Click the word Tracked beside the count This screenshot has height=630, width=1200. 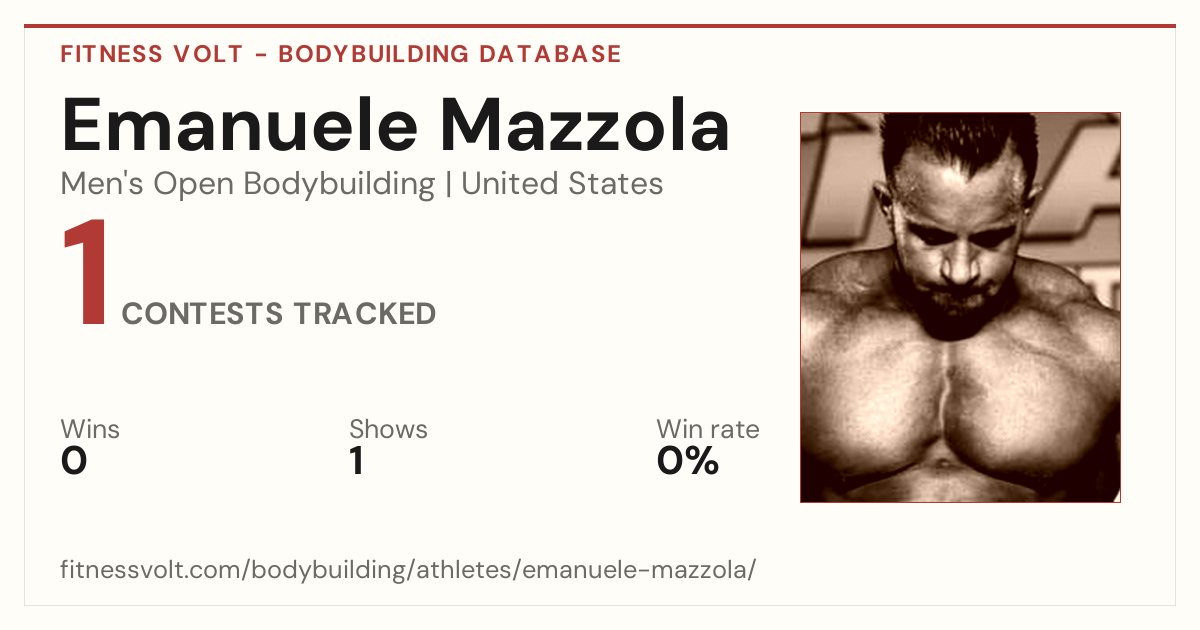point(364,314)
